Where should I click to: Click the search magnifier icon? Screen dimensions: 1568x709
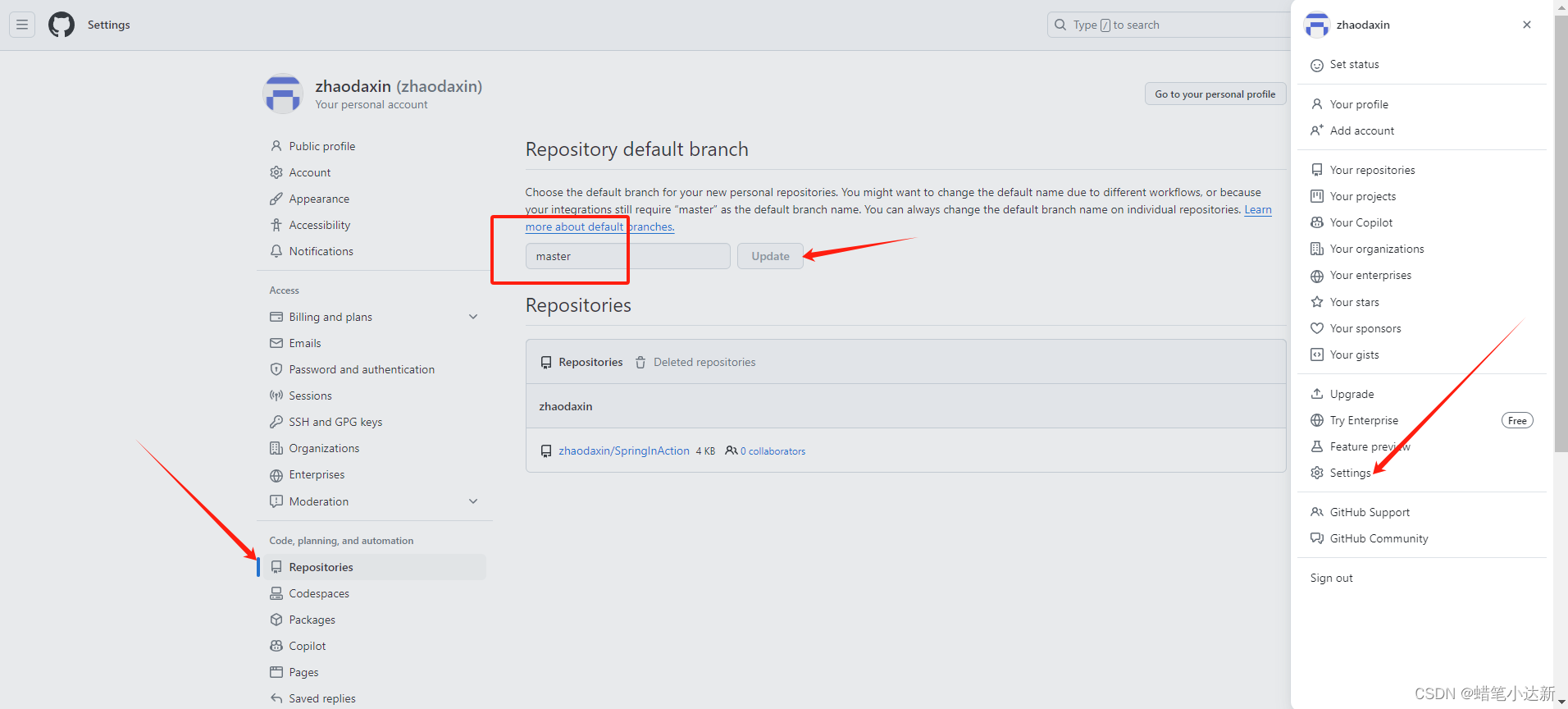pyautogui.click(x=1060, y=25)
